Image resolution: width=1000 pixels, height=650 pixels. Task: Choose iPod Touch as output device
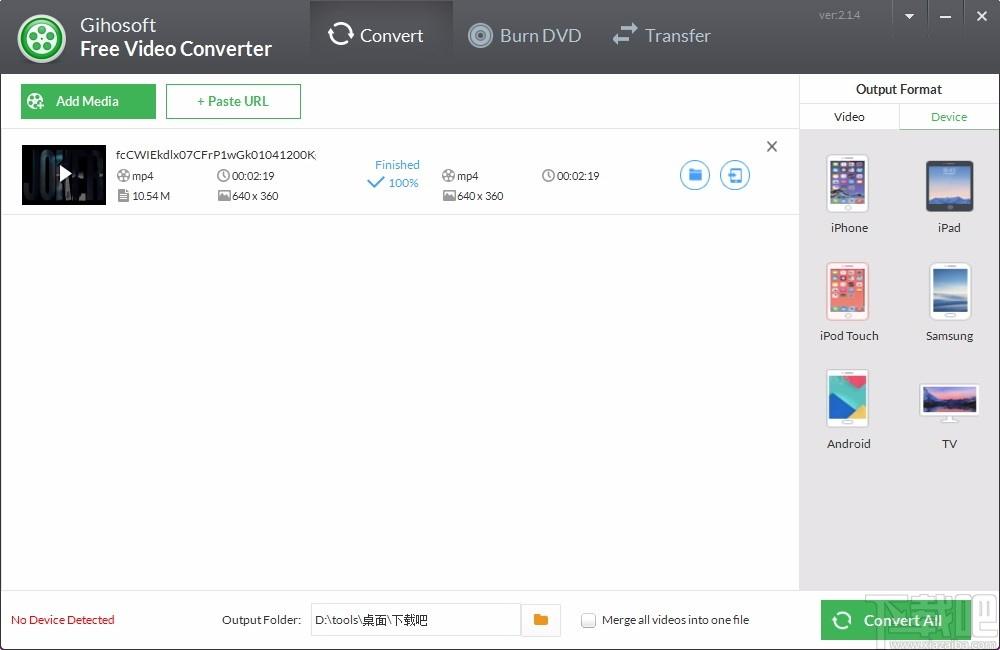point(849,302)
